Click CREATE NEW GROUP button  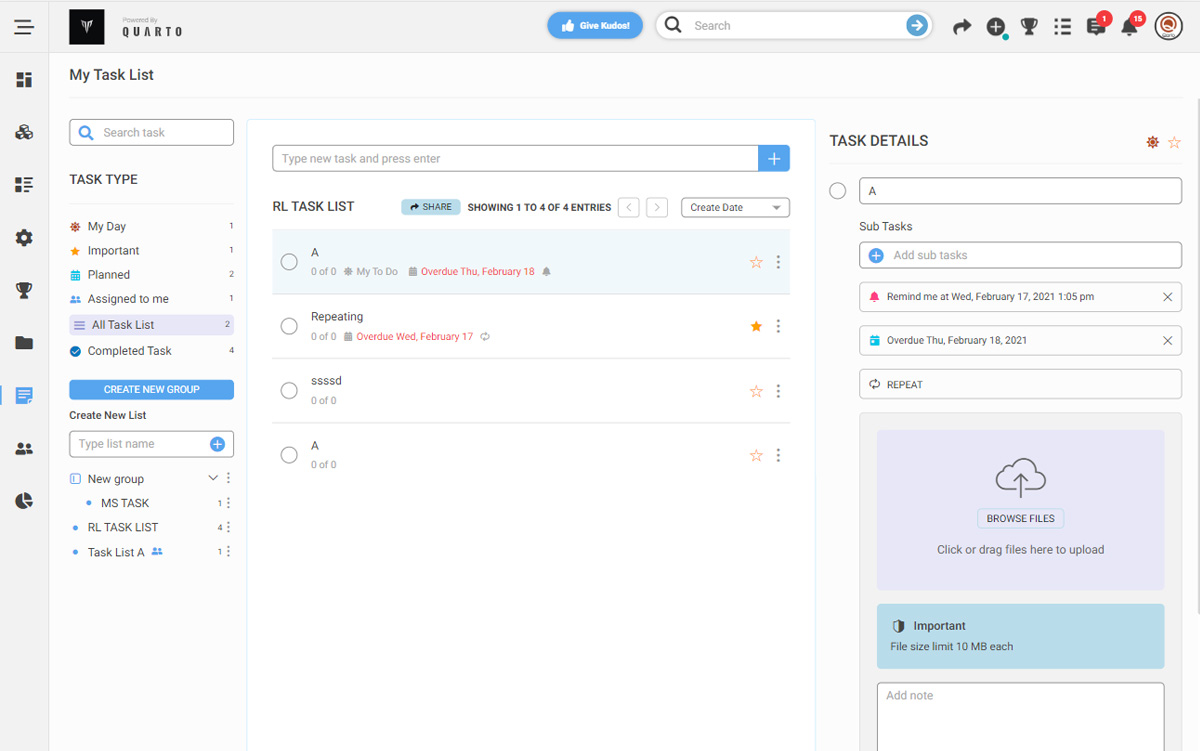pyautogui.click(x=151, y=389)
